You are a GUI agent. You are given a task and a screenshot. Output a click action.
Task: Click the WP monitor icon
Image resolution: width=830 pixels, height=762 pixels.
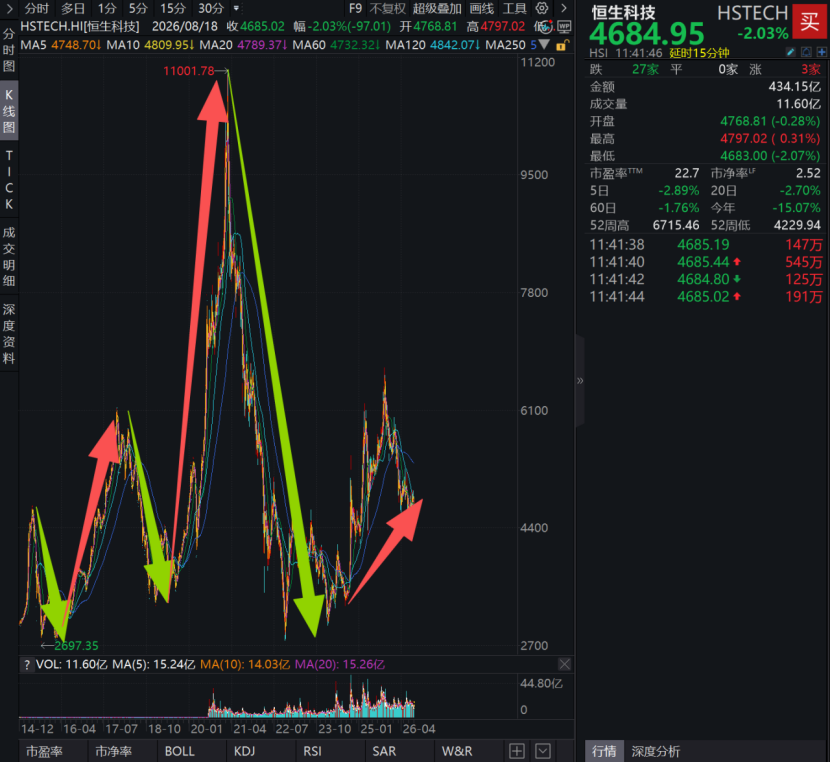[x=564, y=26]
